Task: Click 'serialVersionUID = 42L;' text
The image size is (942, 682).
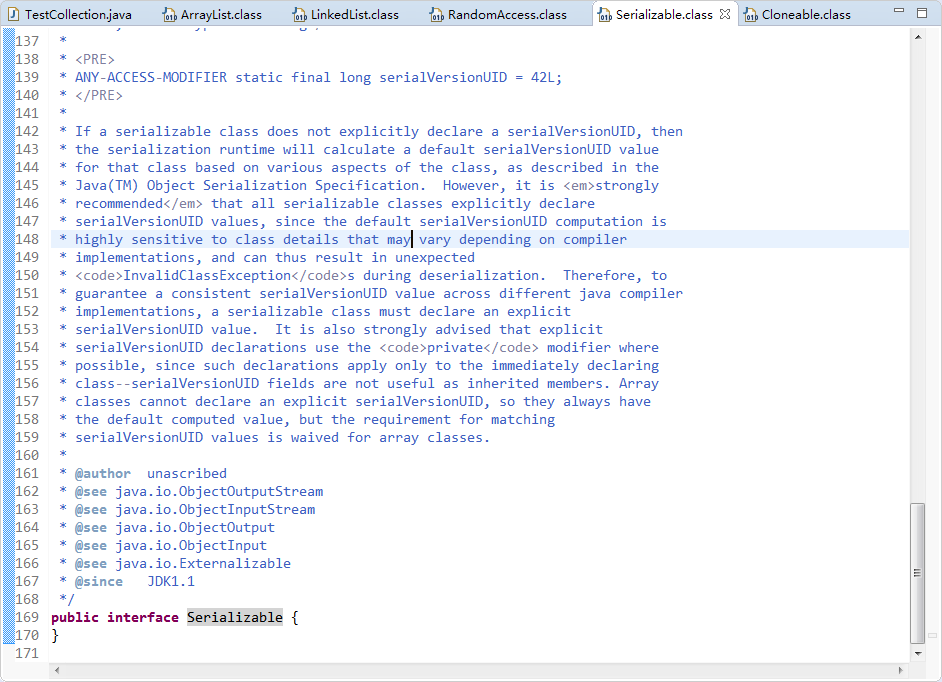Action: (x=470, y=78)
